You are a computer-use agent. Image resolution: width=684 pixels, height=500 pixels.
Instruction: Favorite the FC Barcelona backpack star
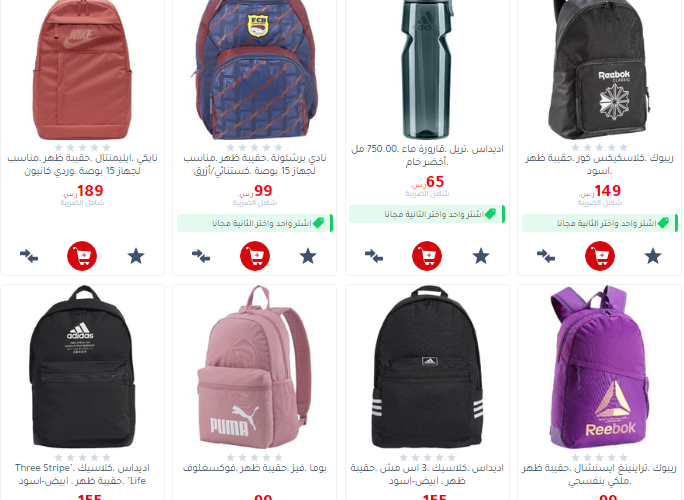click(308, 256)
